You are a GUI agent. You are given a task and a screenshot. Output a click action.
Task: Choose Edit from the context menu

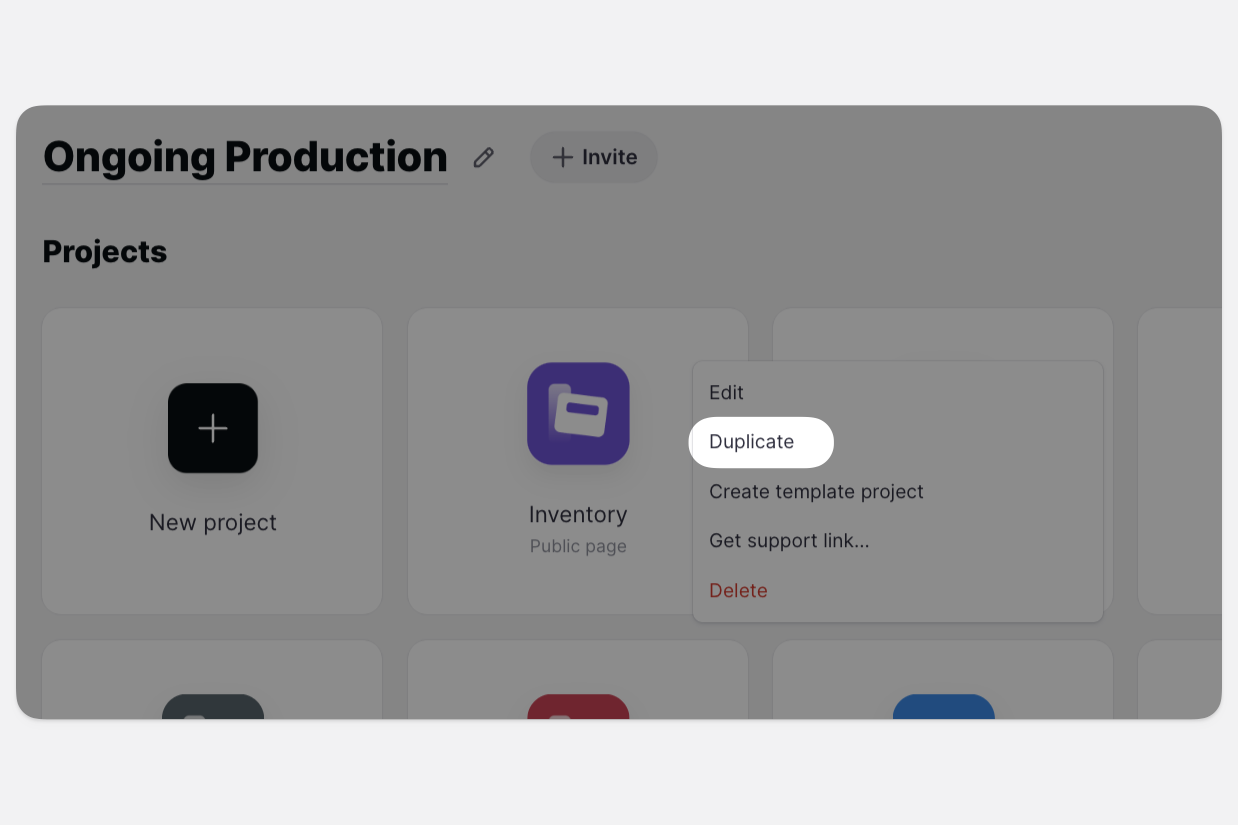(727, 393)
